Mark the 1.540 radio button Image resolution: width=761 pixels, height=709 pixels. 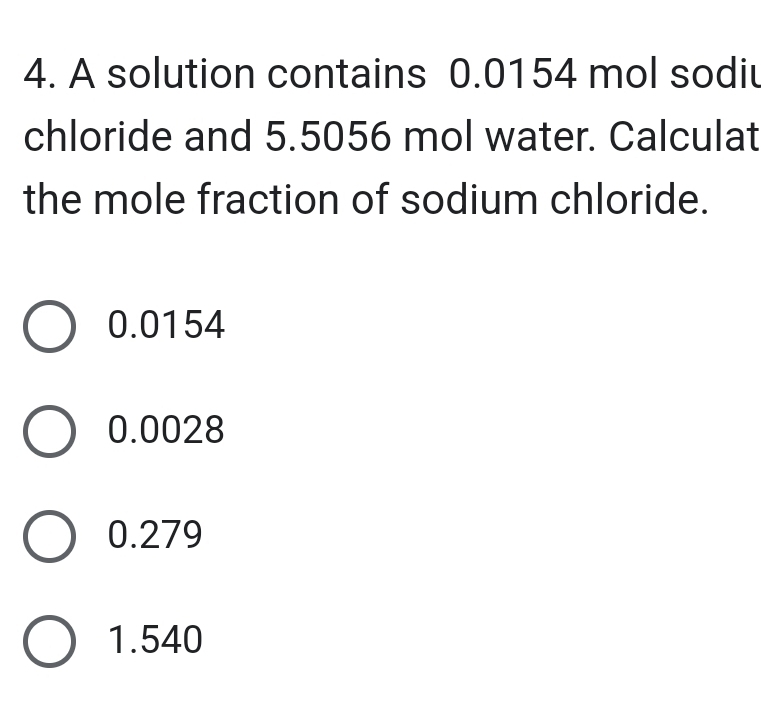point(49,641)
